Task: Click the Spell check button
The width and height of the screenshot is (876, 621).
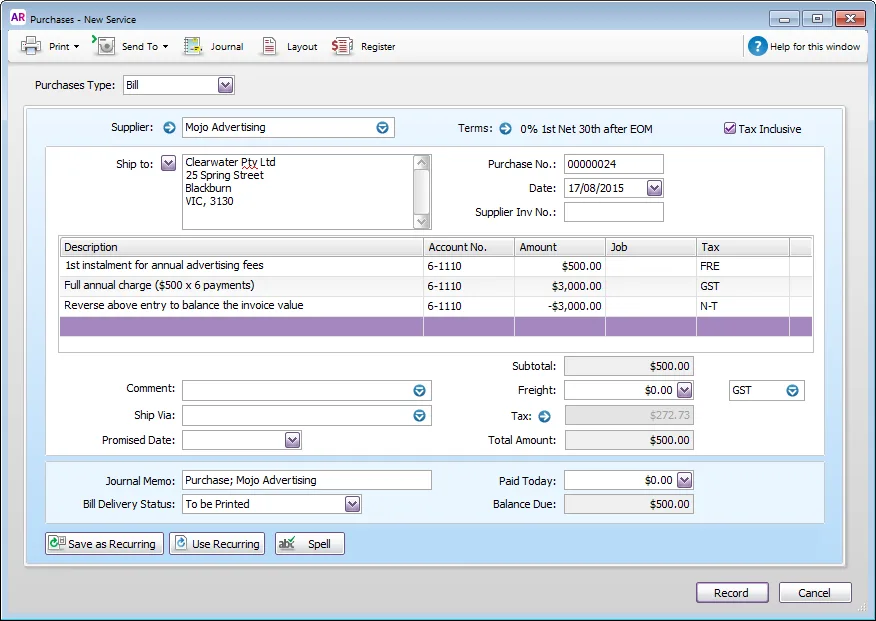Action: tap(310, 543)
